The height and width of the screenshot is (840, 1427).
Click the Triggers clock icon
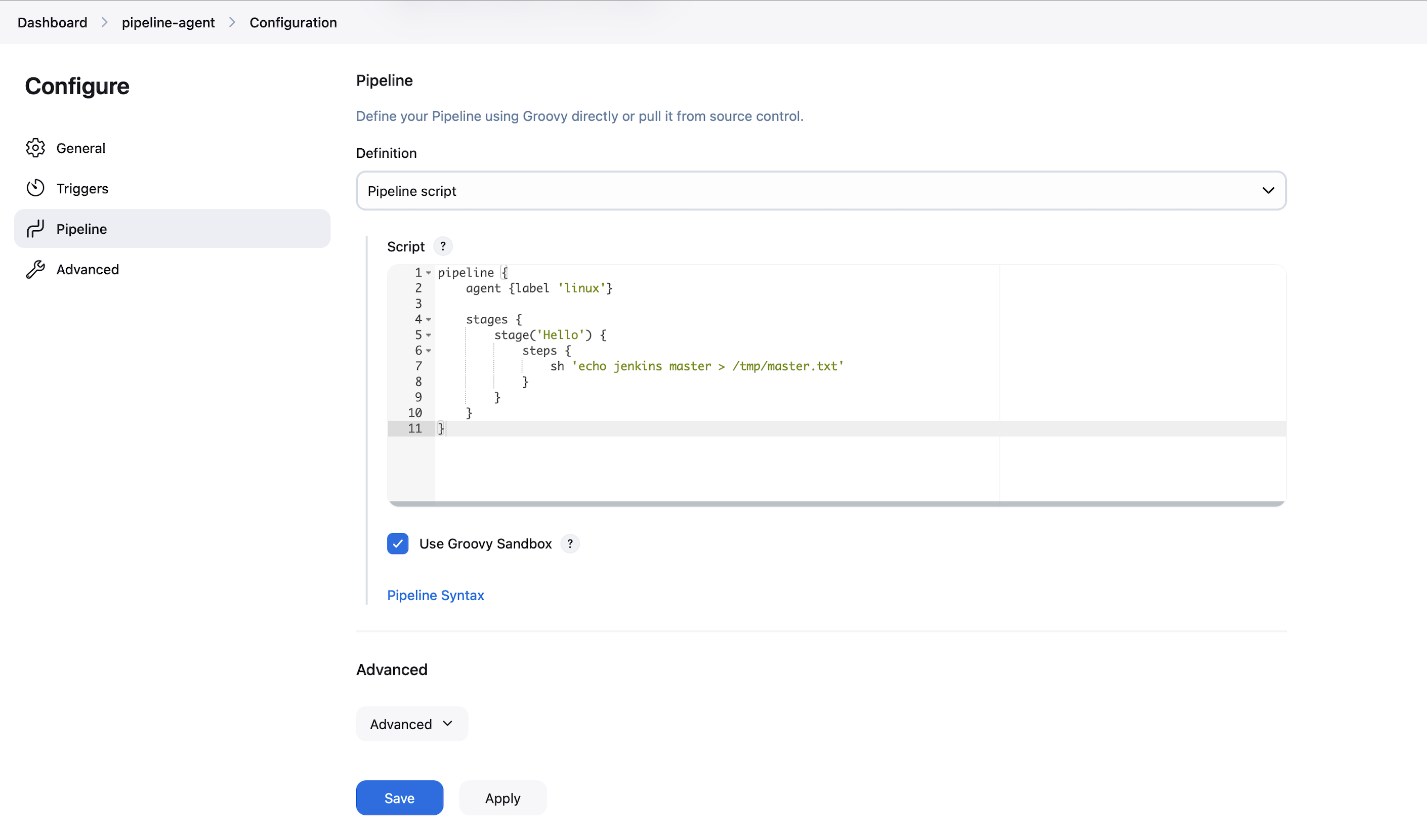coord(35,188)
